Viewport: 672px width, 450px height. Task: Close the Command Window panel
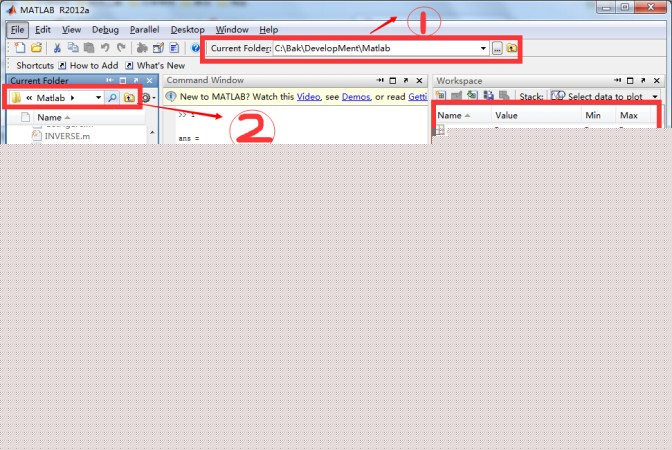[419, 80]
